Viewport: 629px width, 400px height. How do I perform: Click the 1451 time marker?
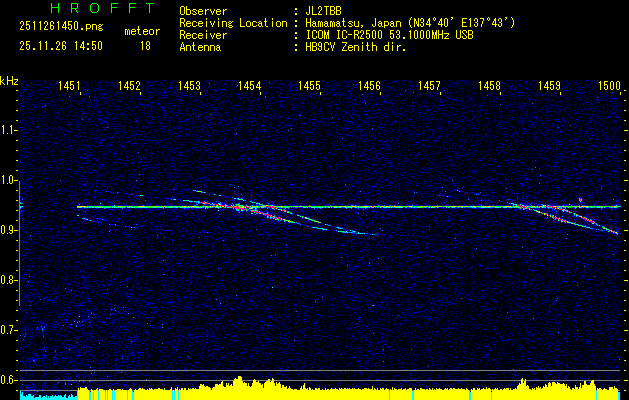(x=70, y=87)
